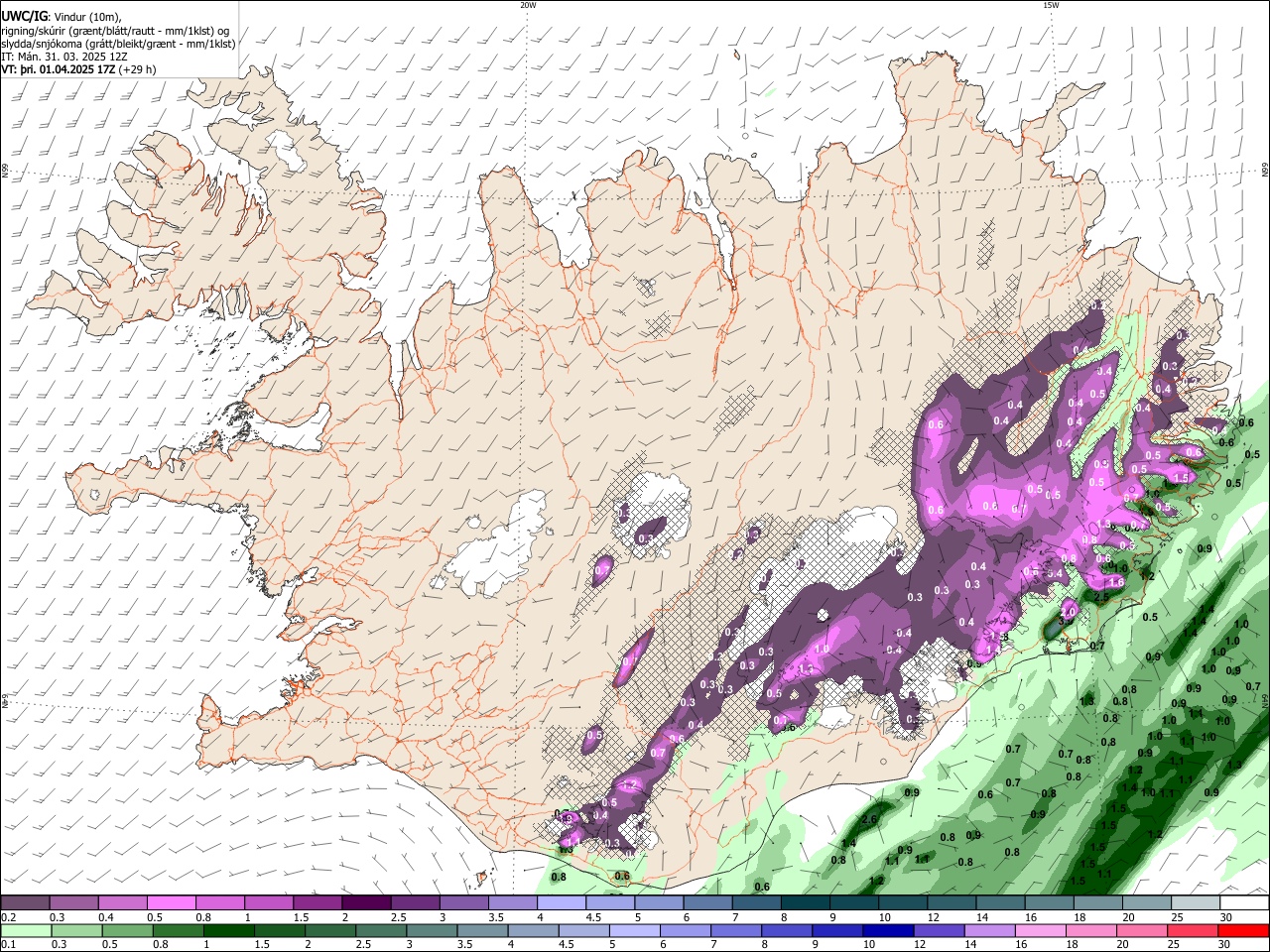
Task: Select the snow legend swatch between 0.3 and 0.4
Action: pyautogui.click(x=73, y=902)
